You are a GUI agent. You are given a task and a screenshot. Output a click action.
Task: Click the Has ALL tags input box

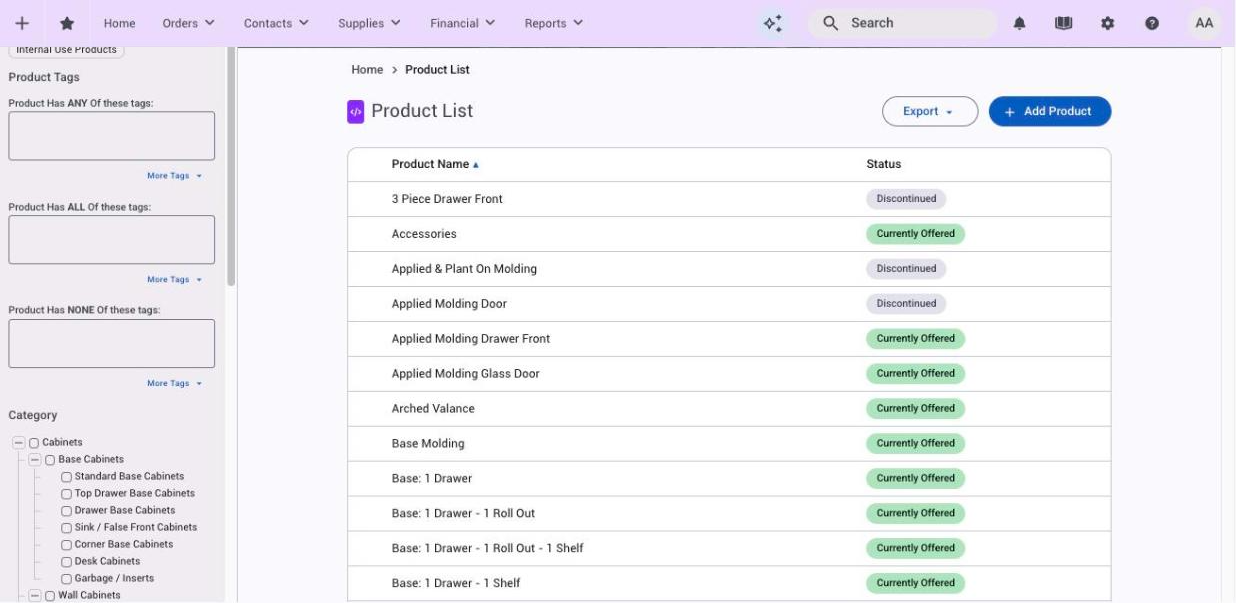(x=112, y=240)
